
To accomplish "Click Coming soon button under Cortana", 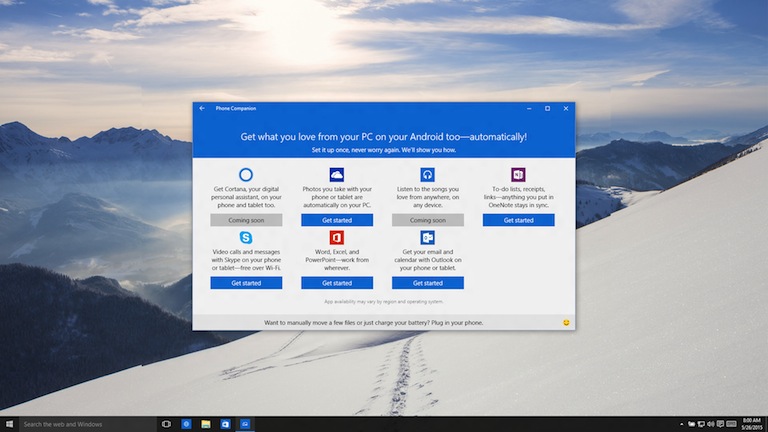I will pyautogui.click(x=246, y=220).
